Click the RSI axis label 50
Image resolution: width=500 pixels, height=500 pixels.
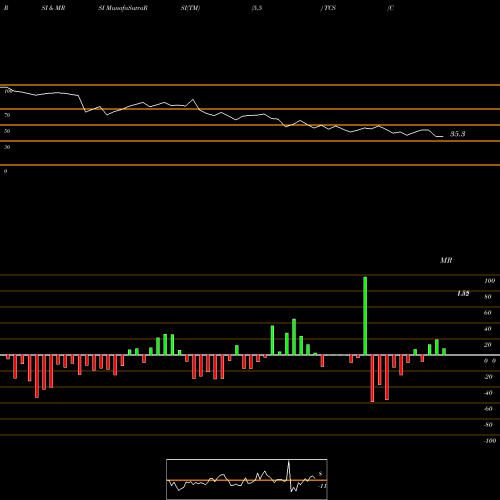click(7, 131)
